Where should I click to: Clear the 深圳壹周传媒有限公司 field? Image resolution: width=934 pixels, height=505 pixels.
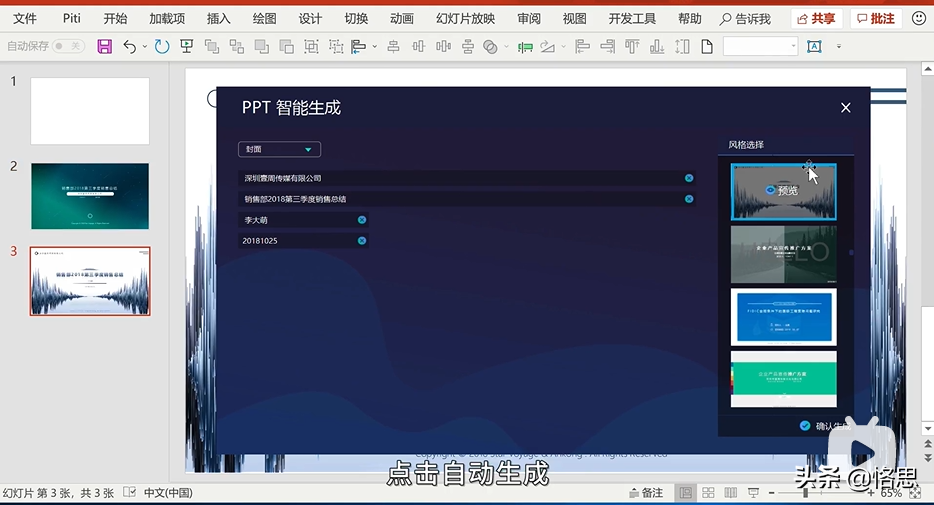pyautogui.click(x=689, y=178)
